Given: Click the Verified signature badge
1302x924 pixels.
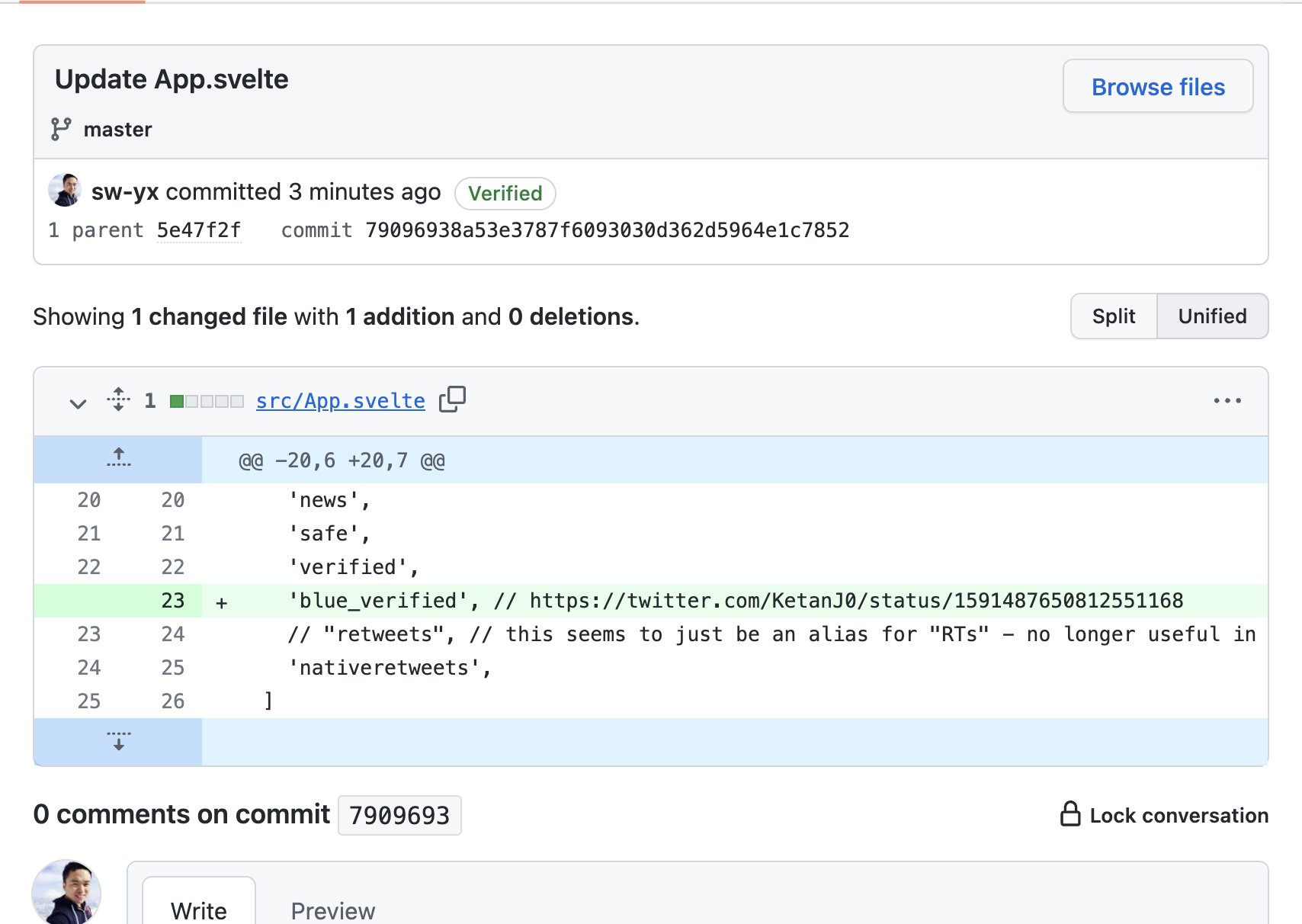Looking at the screenshot, I should (505, 193).
